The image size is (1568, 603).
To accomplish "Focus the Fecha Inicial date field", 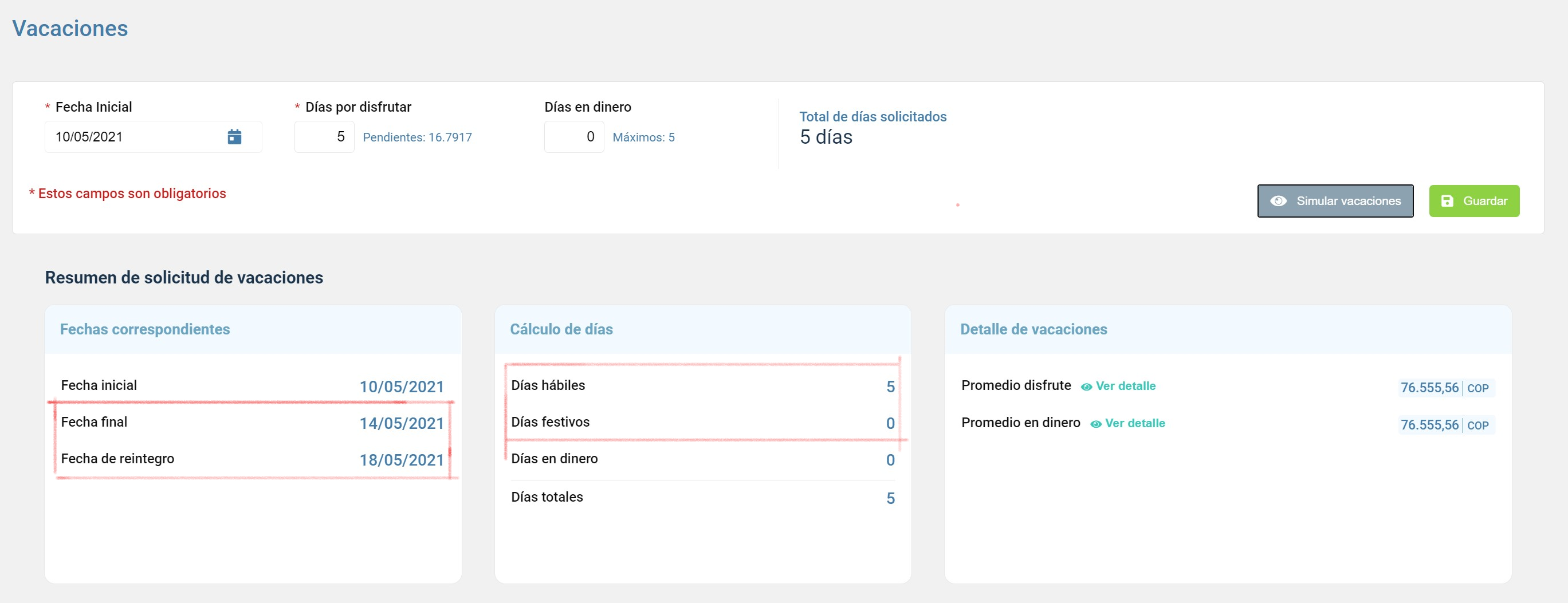I will pos(153,137).
